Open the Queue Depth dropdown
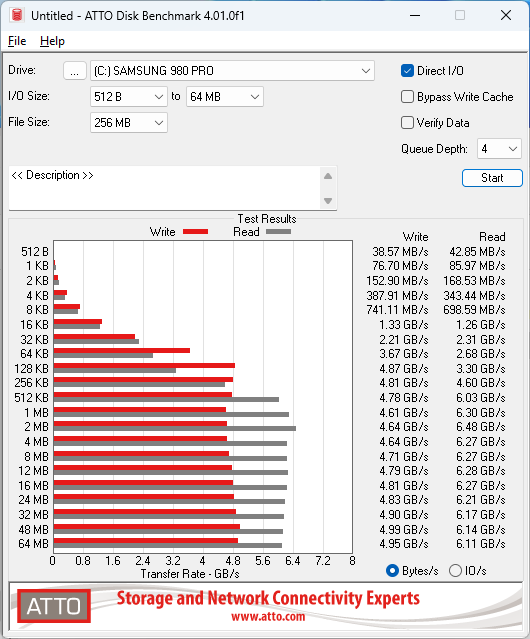The height and width of the screenshot is (639, 530). [x=499, y=149]
